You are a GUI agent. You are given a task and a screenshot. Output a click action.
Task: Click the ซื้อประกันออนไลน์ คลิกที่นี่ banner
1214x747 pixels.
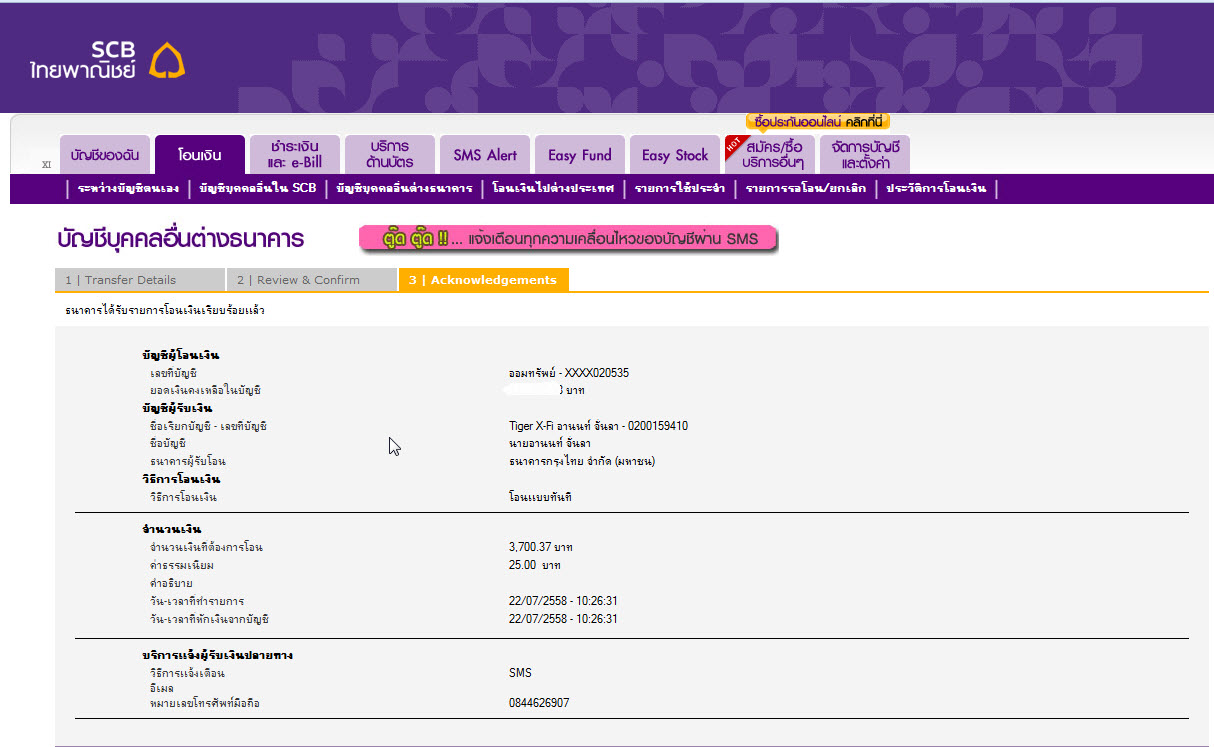818,122
